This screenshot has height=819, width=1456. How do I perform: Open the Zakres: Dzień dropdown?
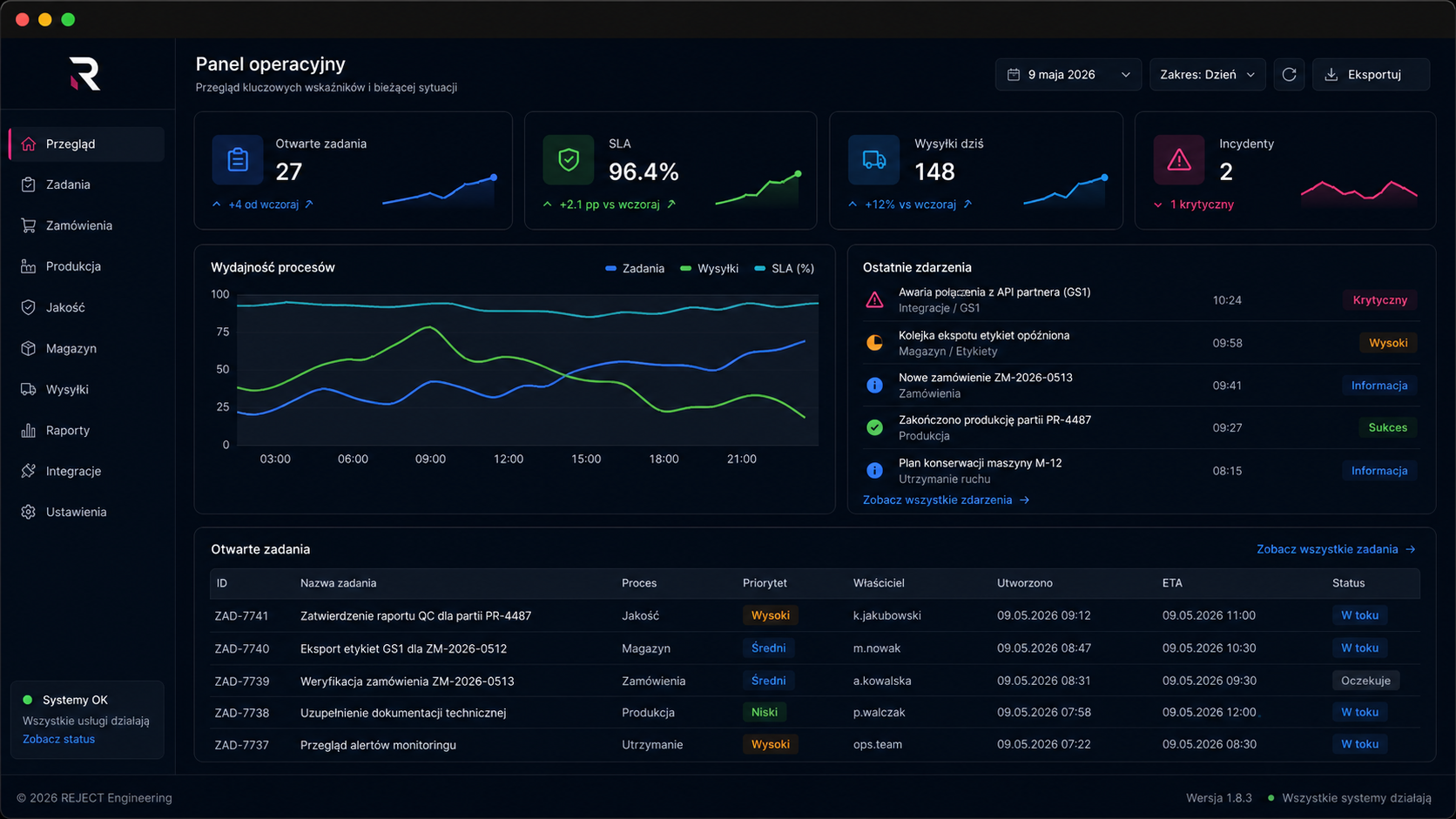tap(1207, 75)
